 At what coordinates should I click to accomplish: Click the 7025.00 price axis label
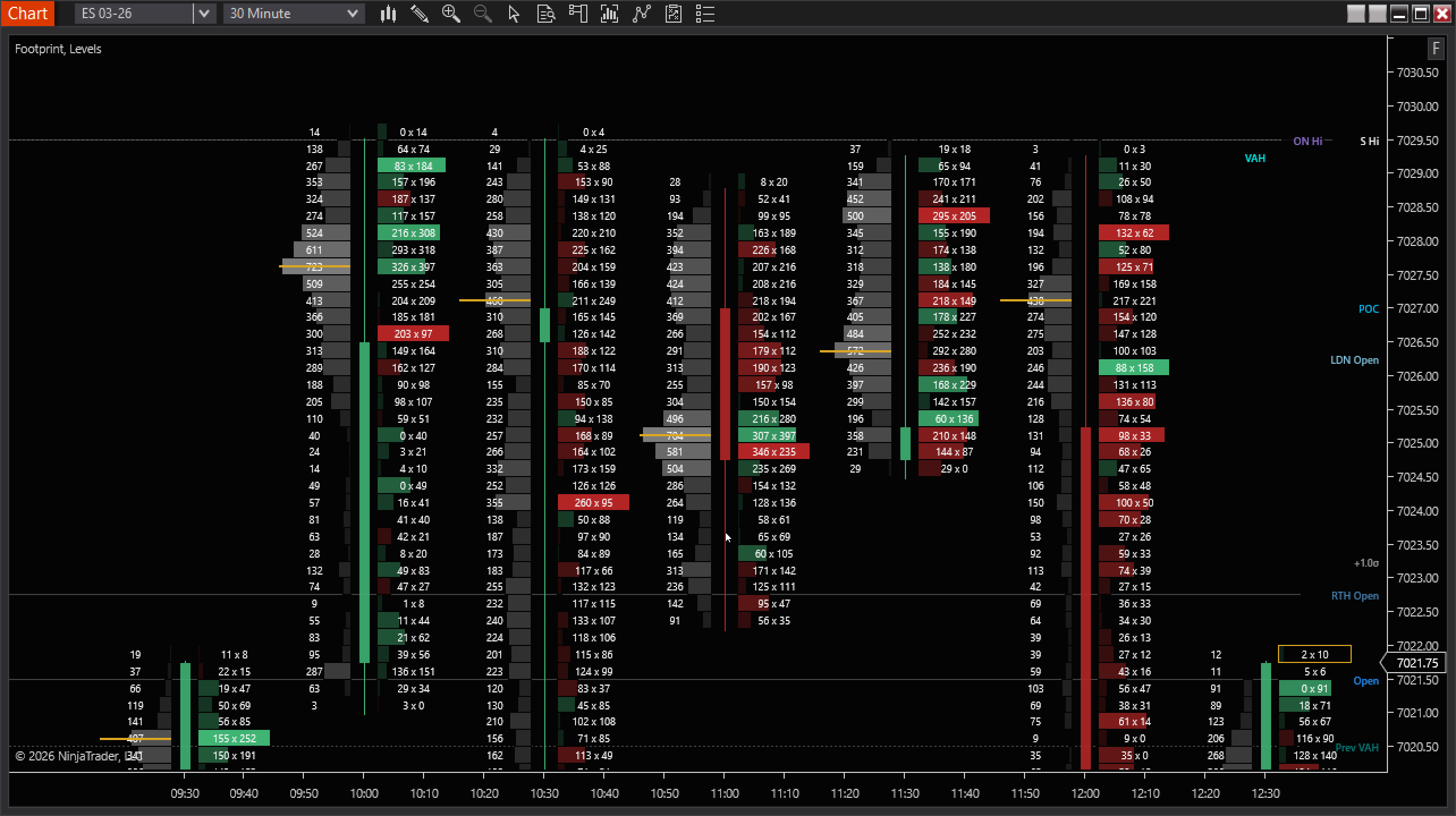click(x=1417, y=444)
